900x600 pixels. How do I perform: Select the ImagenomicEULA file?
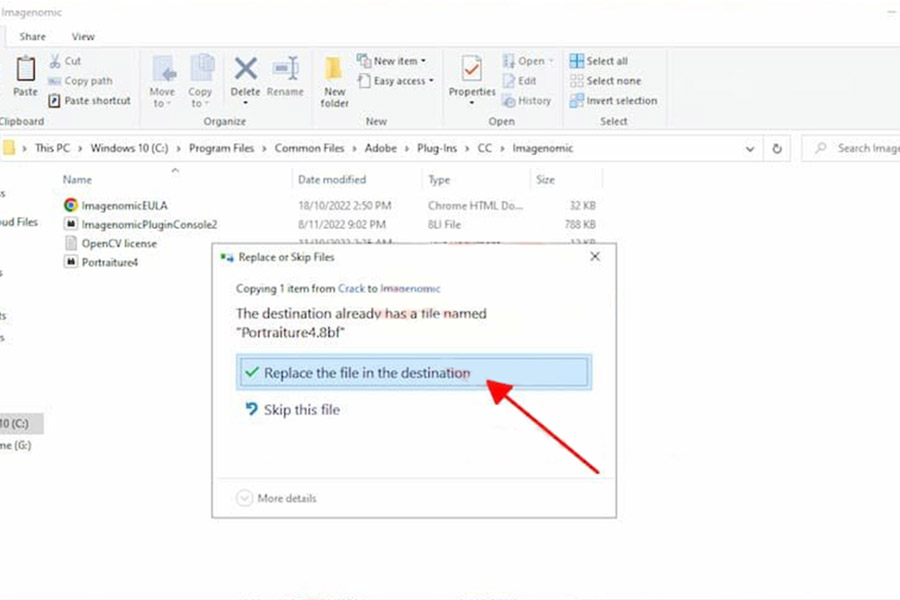pos(125,206)
